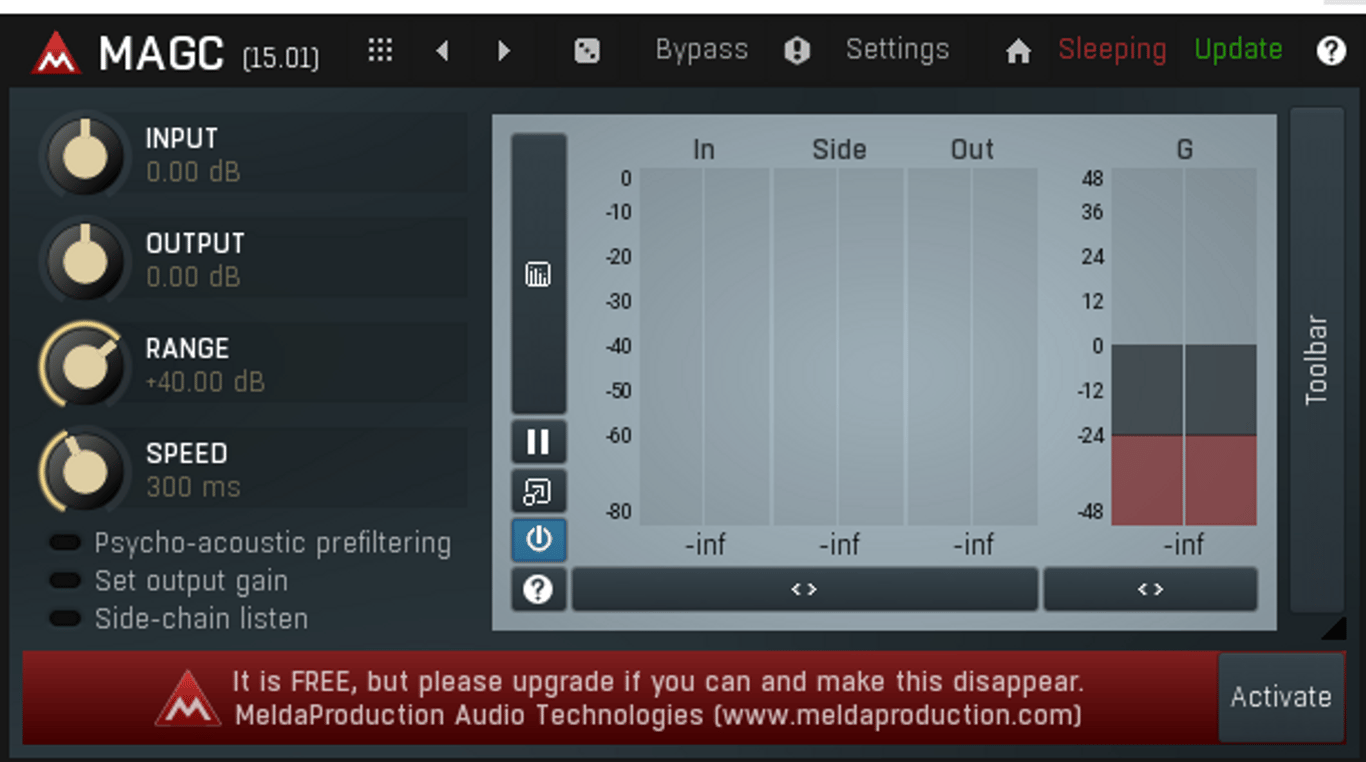The width and height of the screenshot is (1366, 762).
Task: Click the Activate button
Action: tap(1281, 697)
